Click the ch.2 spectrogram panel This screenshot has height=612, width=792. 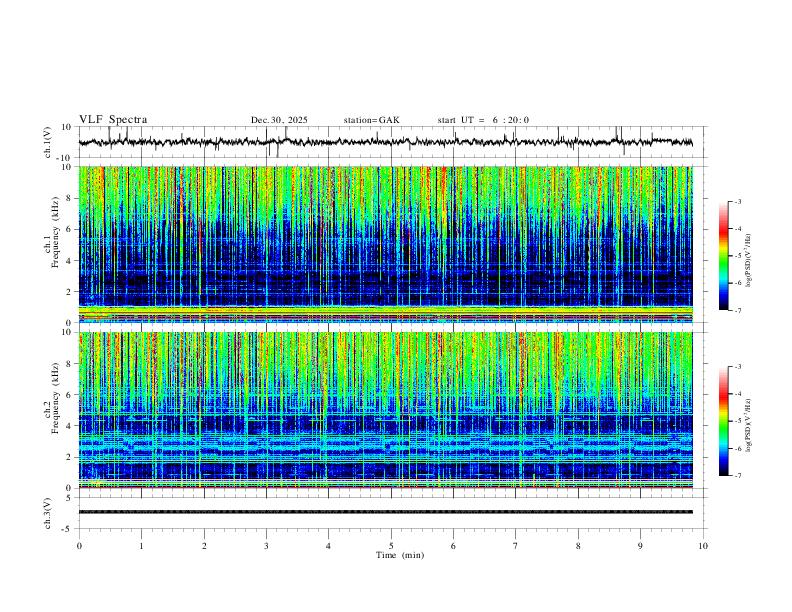tap(386, 410)
